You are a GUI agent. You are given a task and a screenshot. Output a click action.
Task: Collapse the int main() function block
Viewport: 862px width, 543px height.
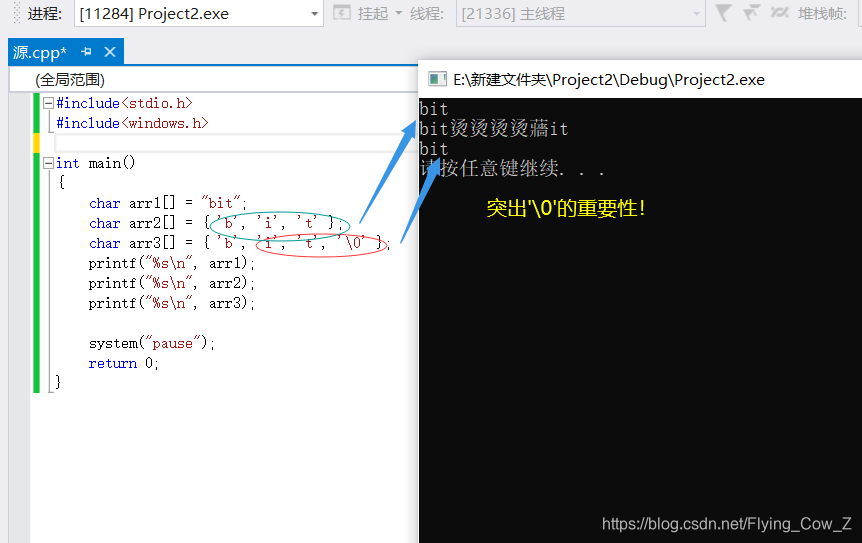(x=48, y=163)
